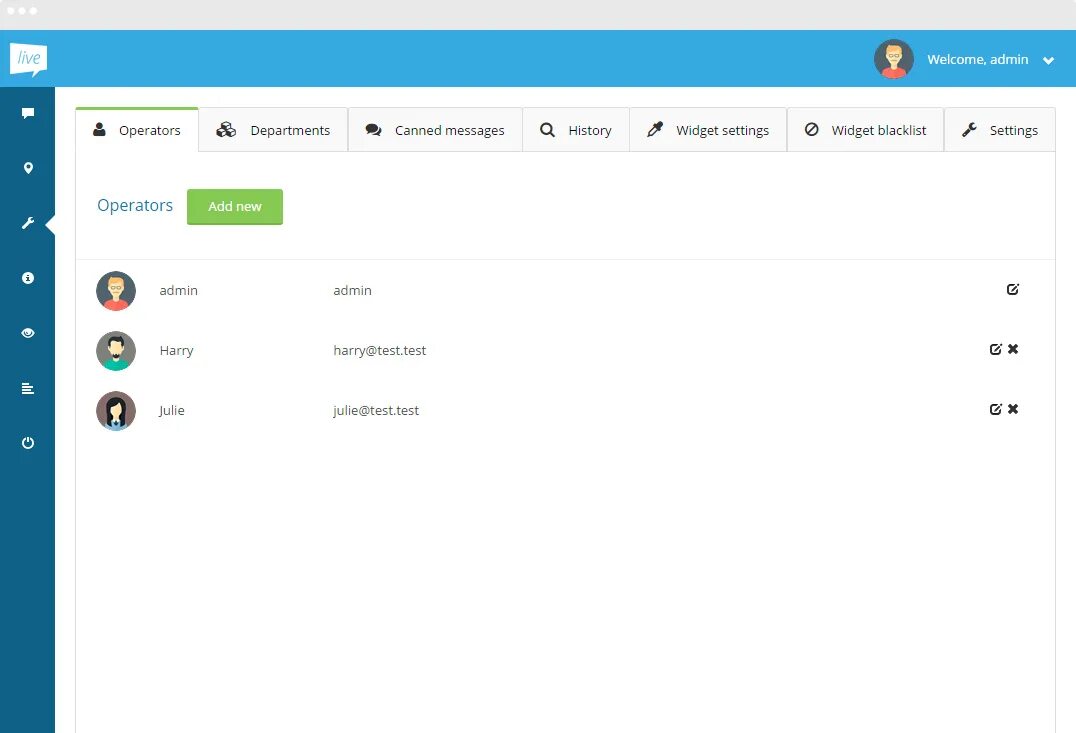1076x733 pixels.
Task: Click the power sidebar icon
Action: pyautogui.click(x=28, y=443)
